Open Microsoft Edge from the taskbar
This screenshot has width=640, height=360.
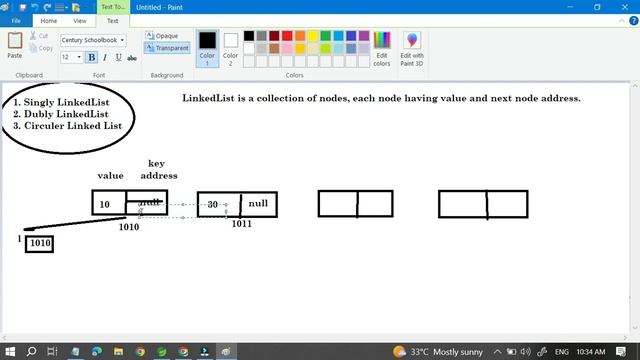[97, 351]
